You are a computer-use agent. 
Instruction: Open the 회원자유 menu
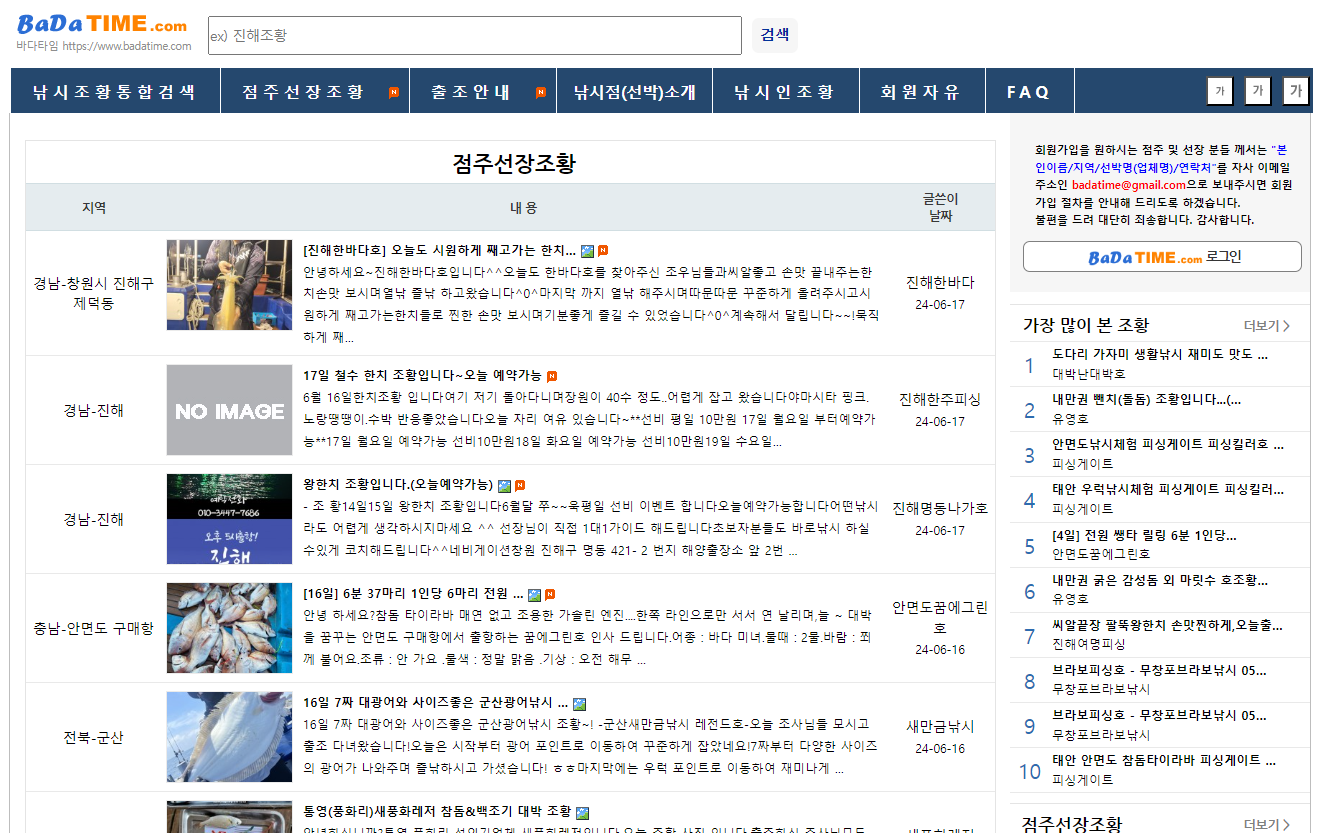920,92
